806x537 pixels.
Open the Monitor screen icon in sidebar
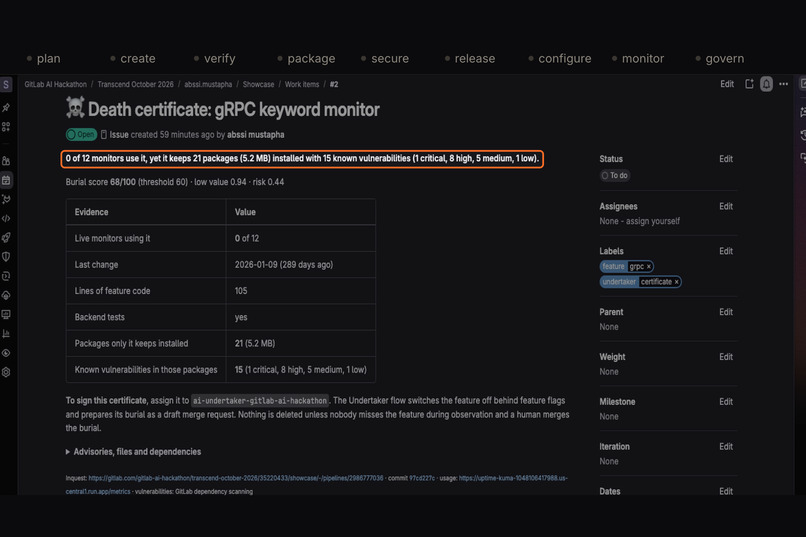[x=6, y=314]
